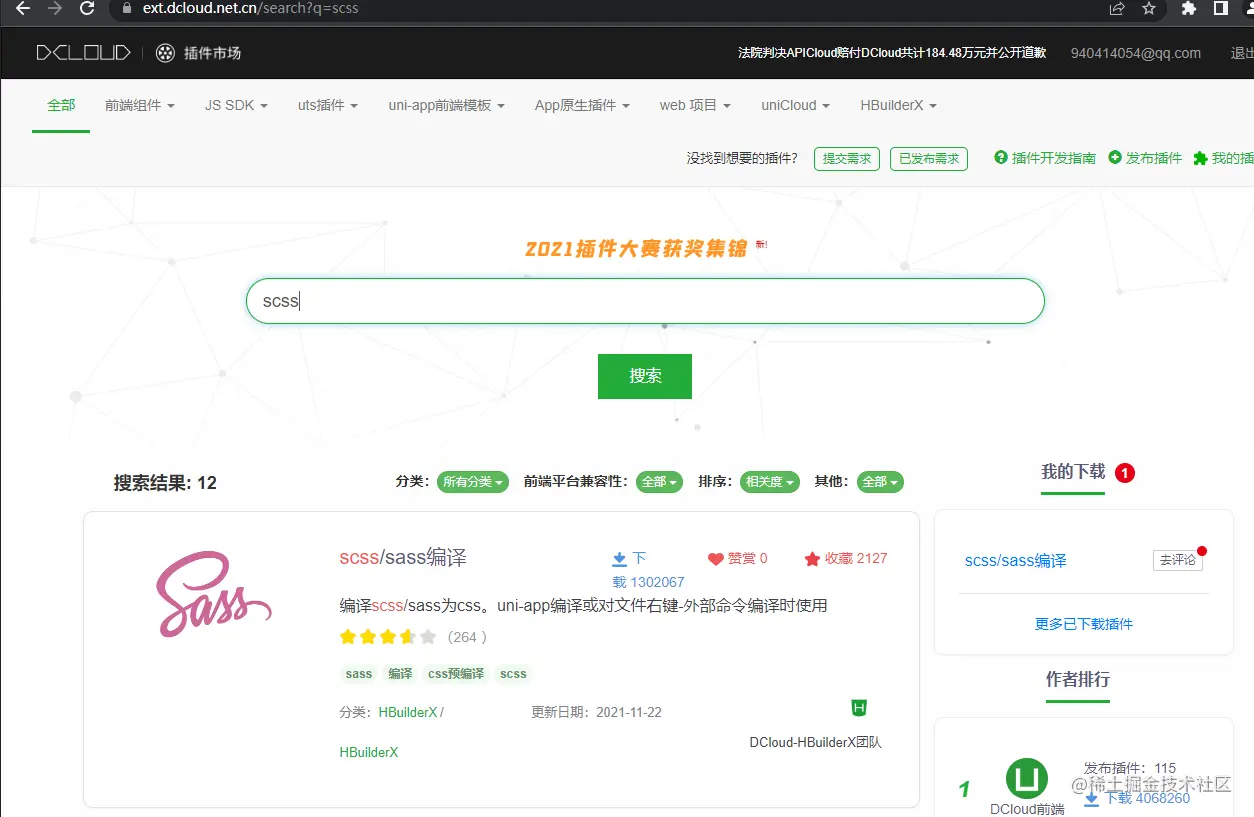Click the green HBuilderX team badge icon
Viewport: 1254px width, 817px height.
(859, 708)
